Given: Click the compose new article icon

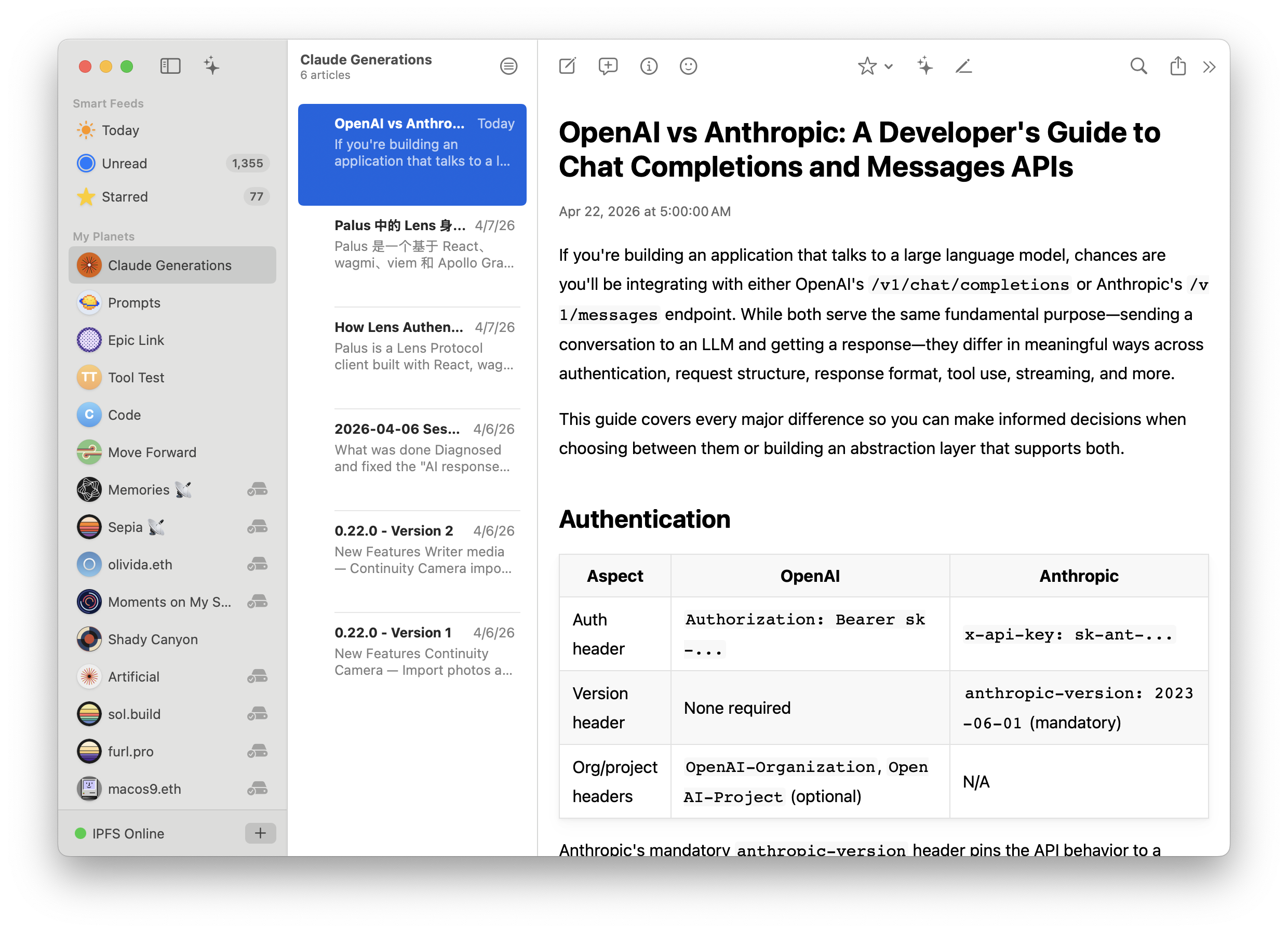Looking at the screenshot, I should click(567, 66).
